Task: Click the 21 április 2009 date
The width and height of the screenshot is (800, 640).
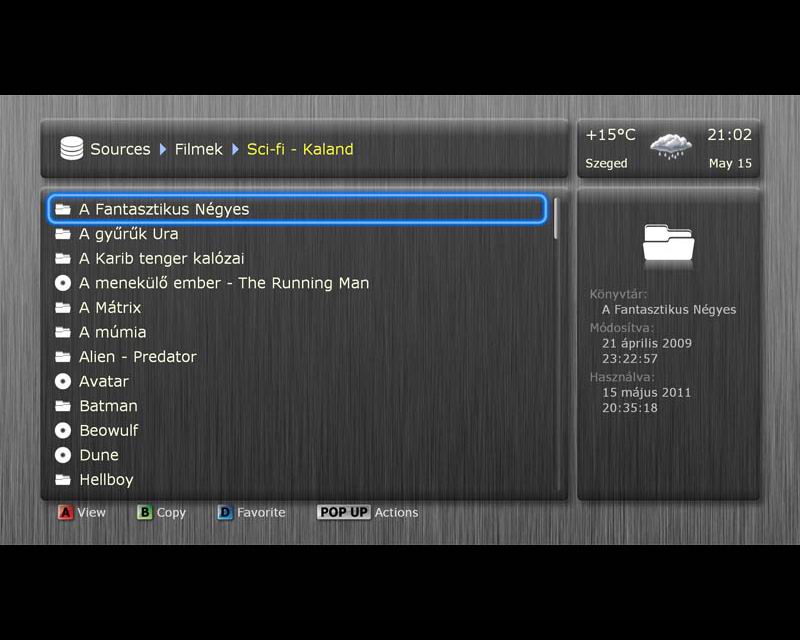Action: pos(647,343)
